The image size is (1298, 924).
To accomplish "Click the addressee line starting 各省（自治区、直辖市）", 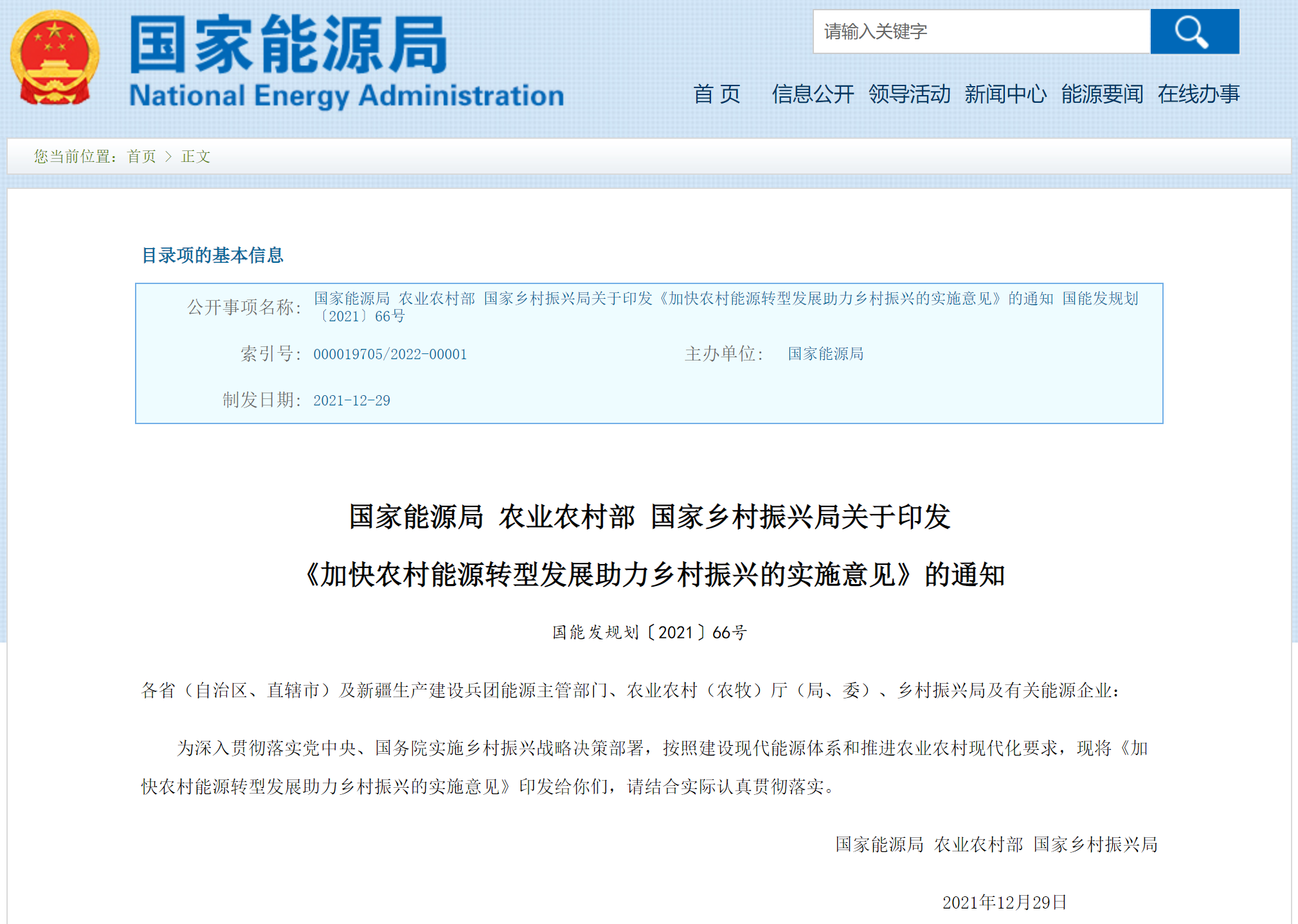I will click(631, 691).
